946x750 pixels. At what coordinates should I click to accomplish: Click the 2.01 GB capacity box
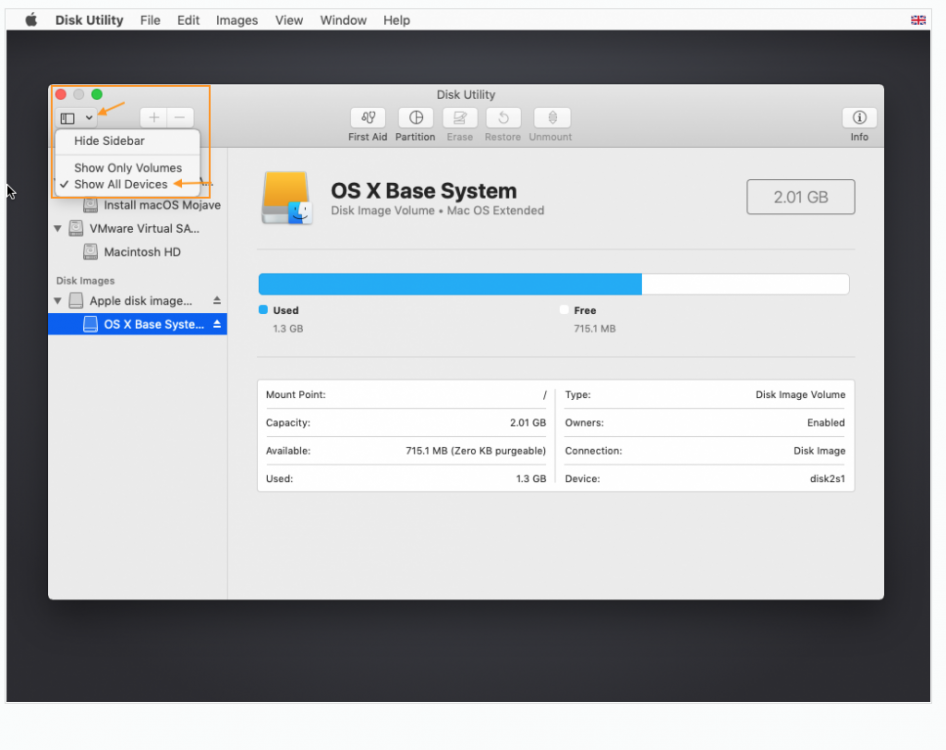[x=801, y=197]
